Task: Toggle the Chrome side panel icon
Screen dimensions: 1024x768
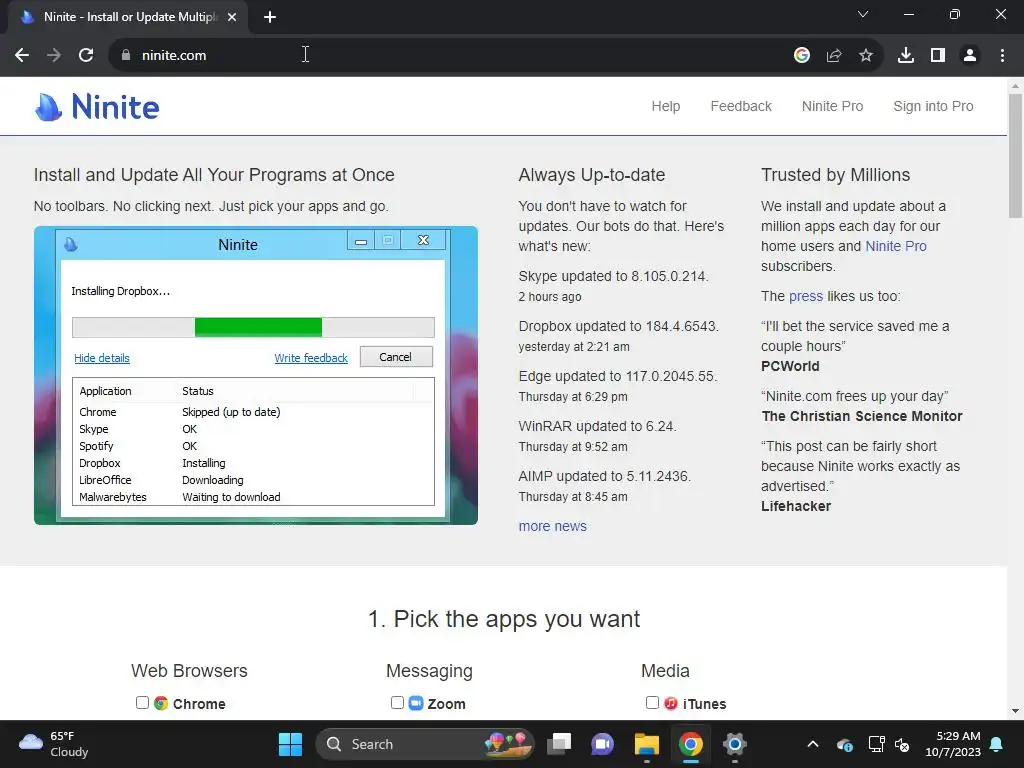Action: coord(938,55)
